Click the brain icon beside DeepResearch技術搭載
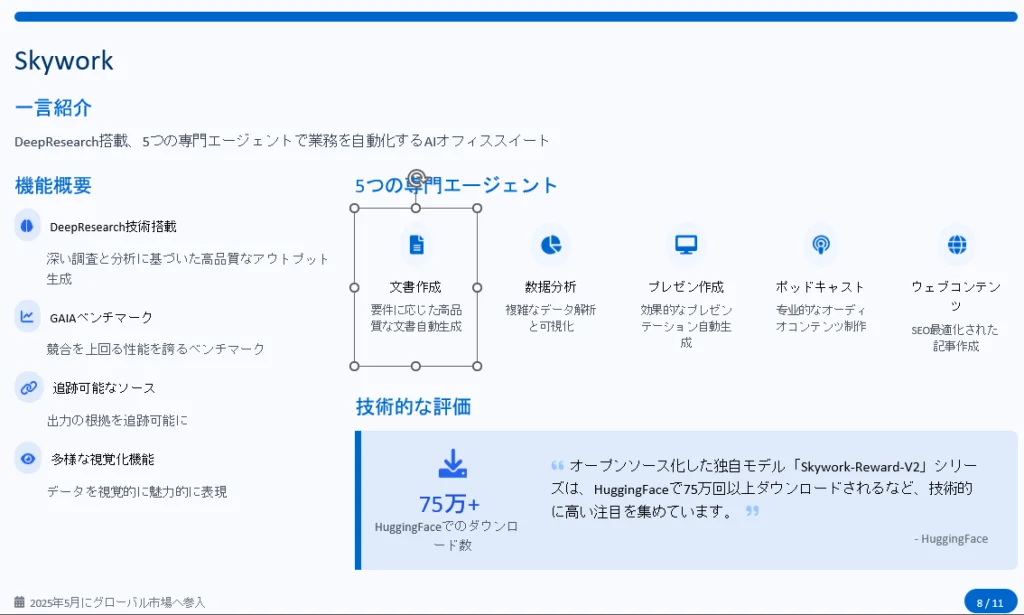The width and height of the screenshot is (1024, 615). pyautogui.click(x=27, y=226)
